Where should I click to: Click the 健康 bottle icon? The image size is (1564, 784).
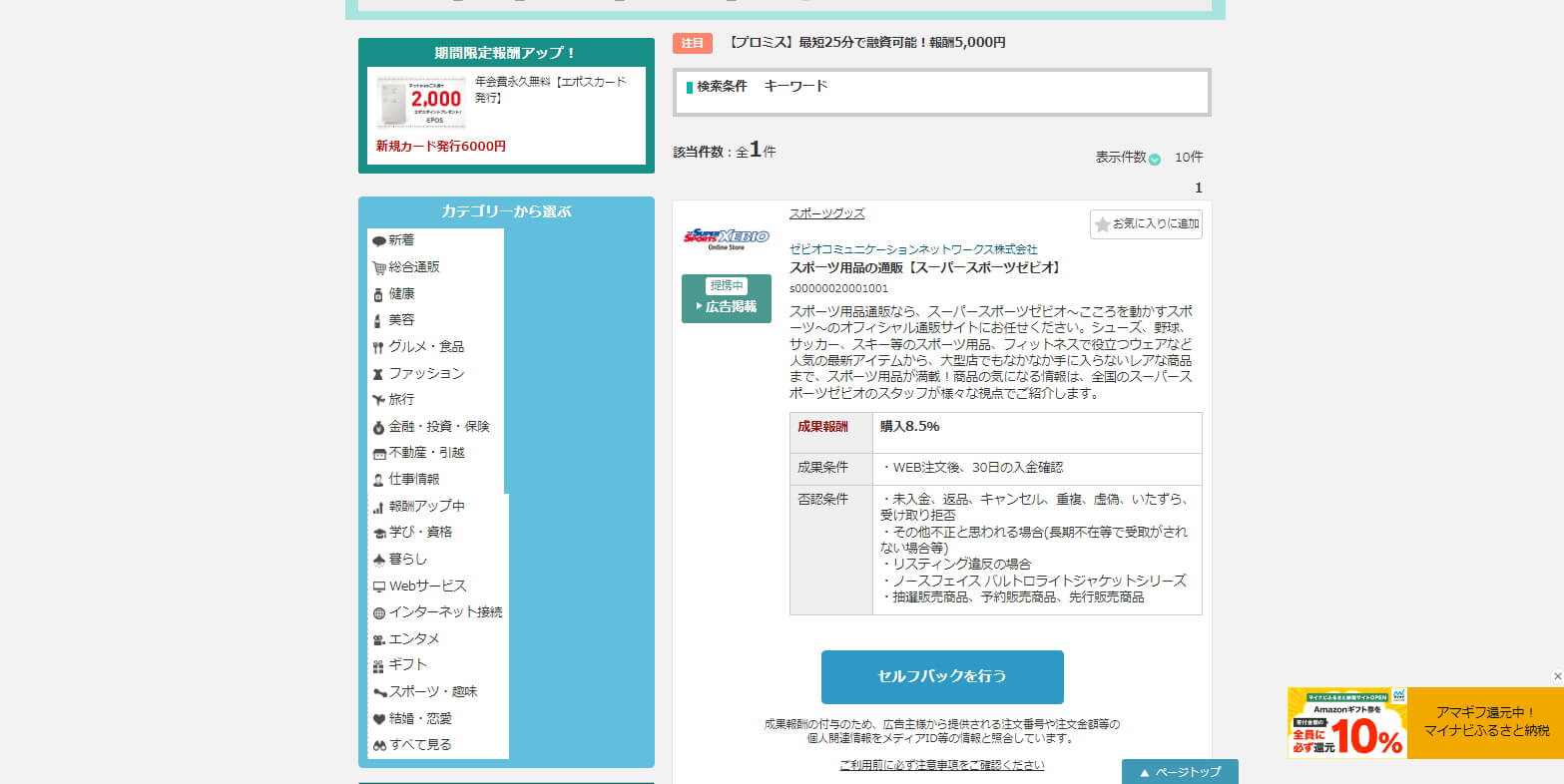(378, 294)
